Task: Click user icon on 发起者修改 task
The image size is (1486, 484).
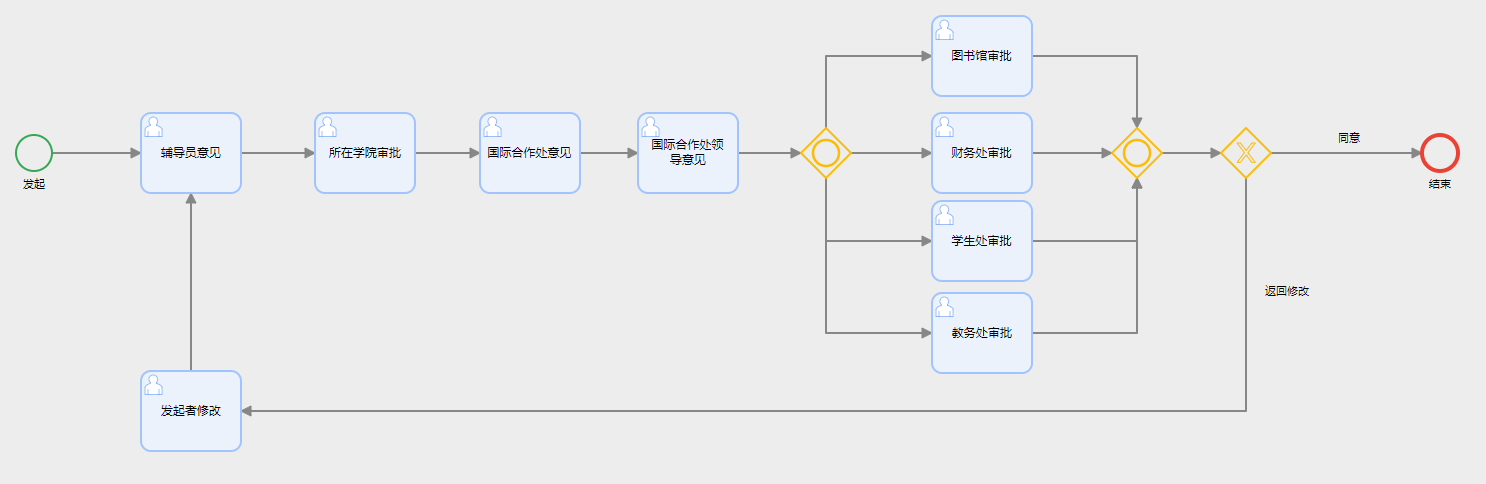Action: 154,385
